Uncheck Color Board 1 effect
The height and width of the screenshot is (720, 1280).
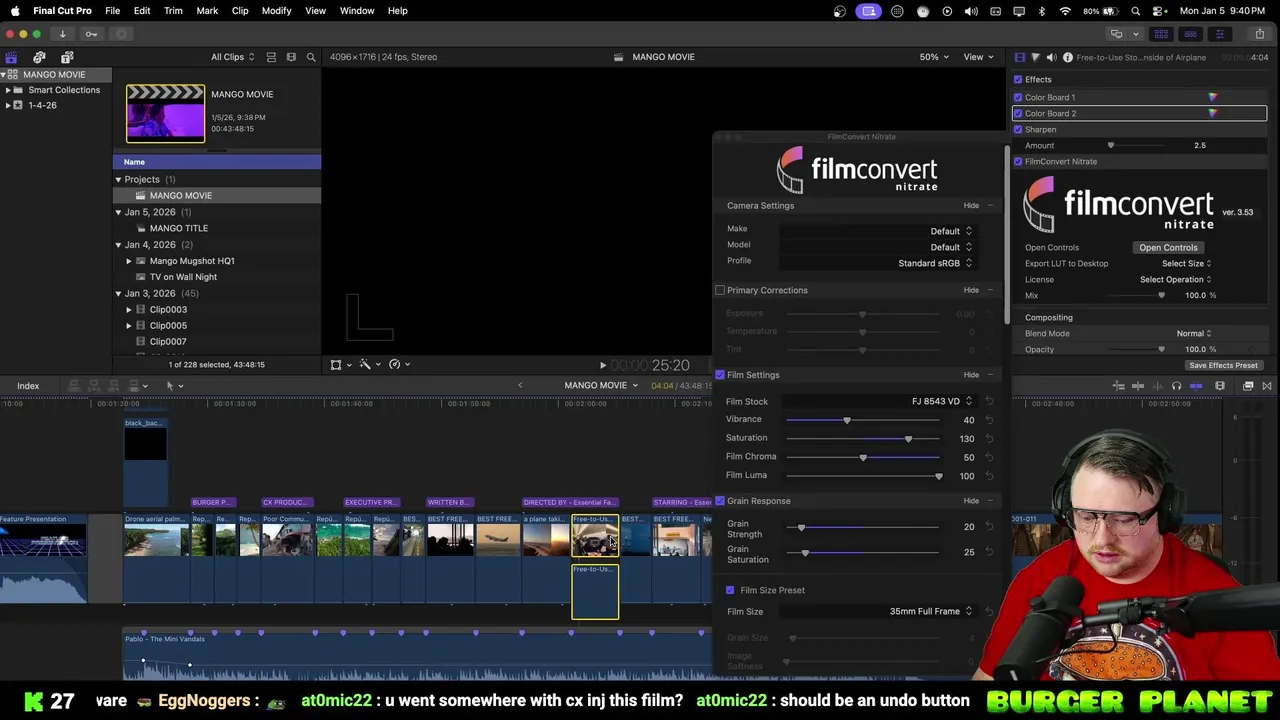(1018, 97)
